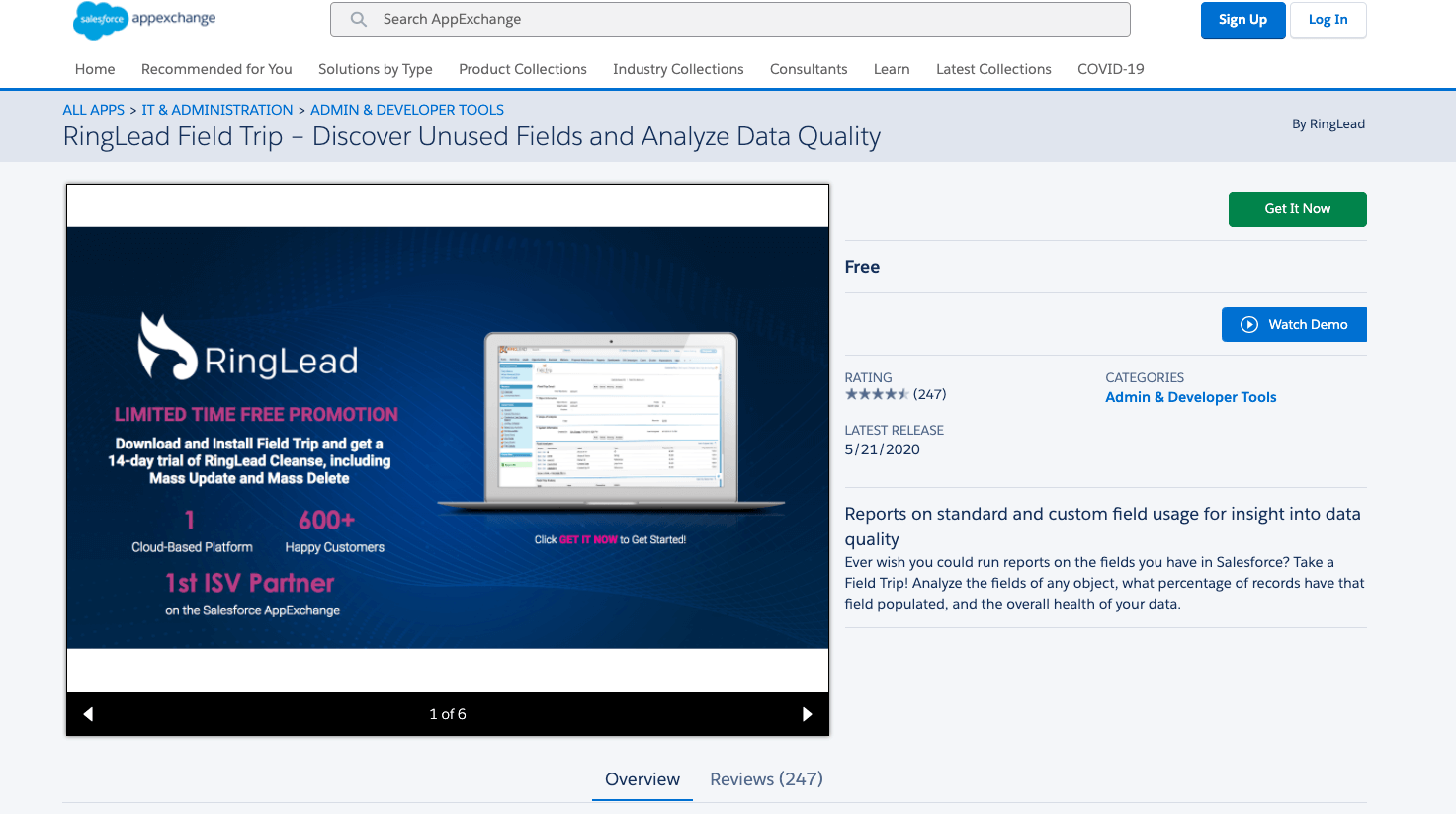Click the Salesforce AppExchange logo
This screenshot has height=814, width=1456.
click(x=144, y=20)
